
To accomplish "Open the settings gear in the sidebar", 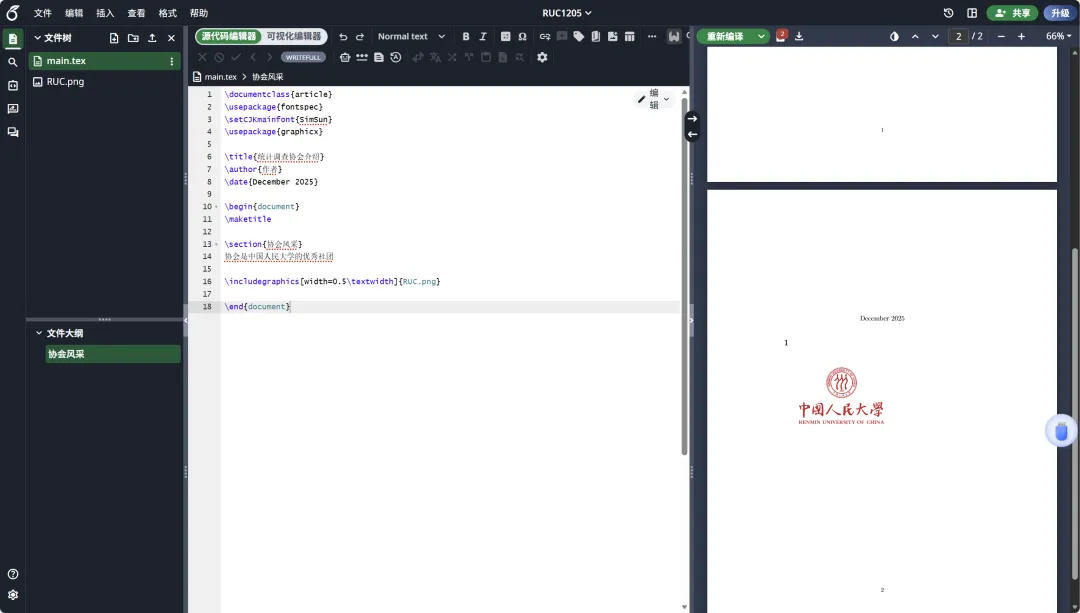I will tap(12, 594).
